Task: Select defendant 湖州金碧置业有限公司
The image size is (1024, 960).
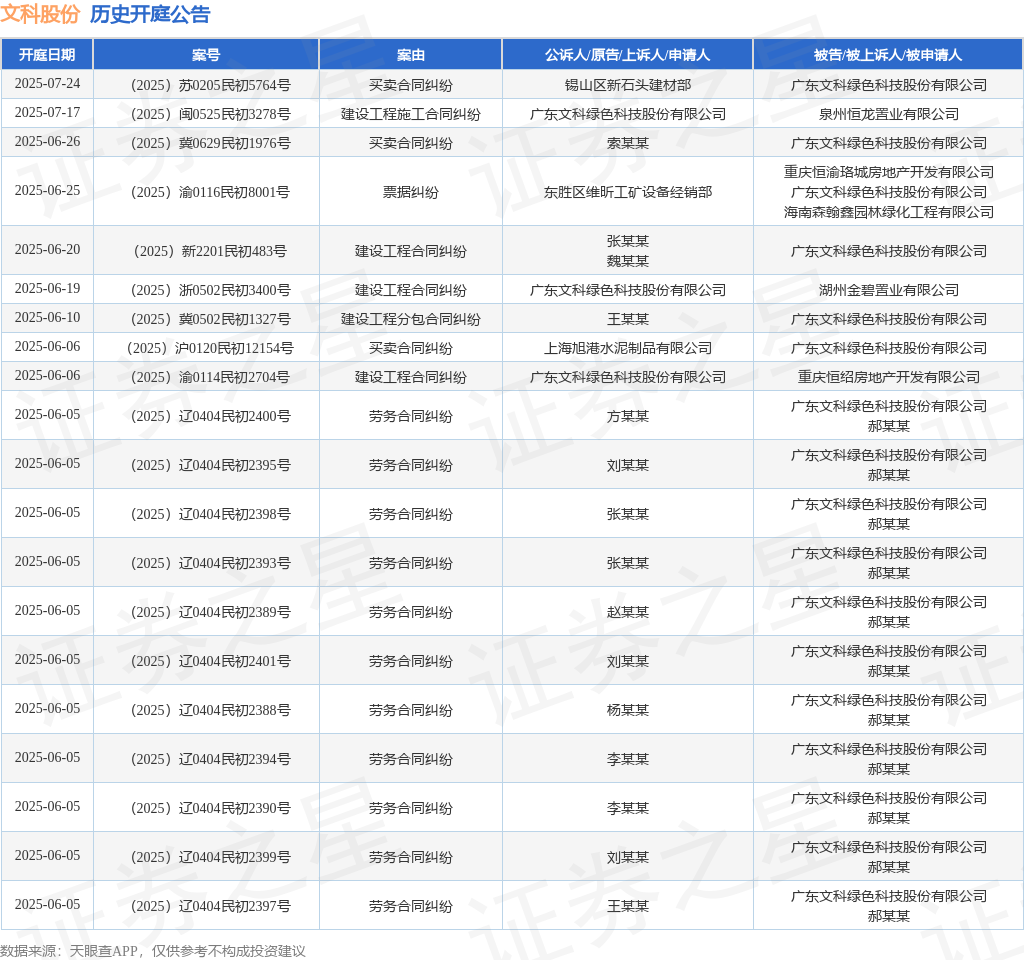Action: pyautogui.click(x=889, y=290)
